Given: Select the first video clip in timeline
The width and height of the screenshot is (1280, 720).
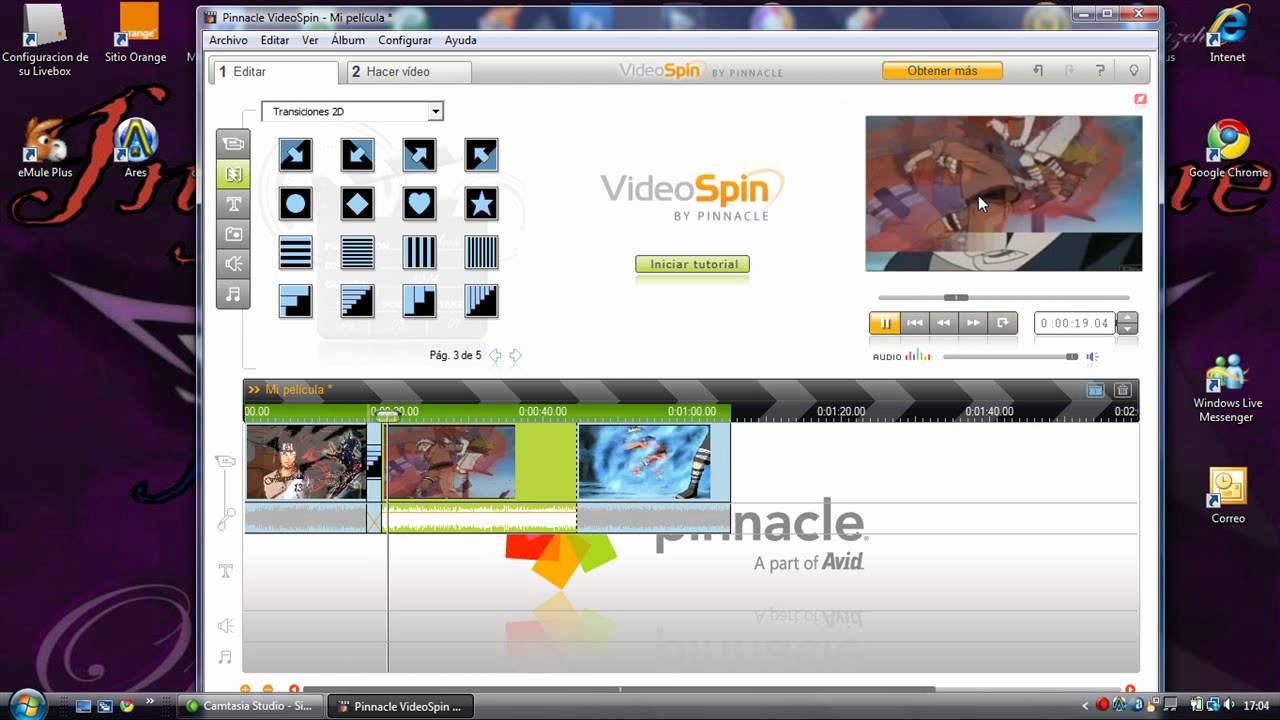Looking at the screenshot, I should tap(306, 462).
